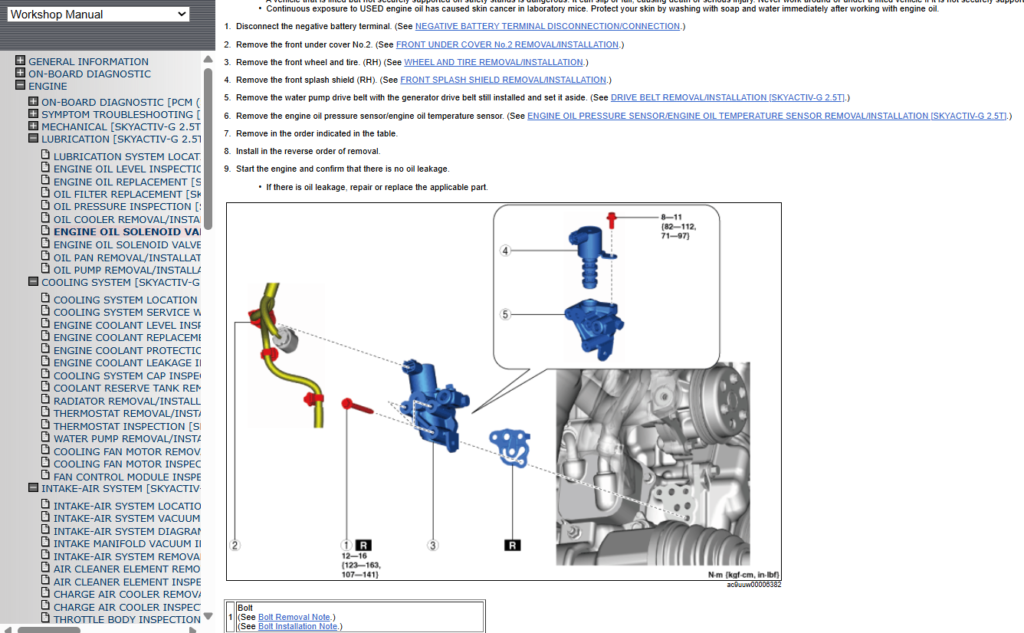
Task: Follow FRONT UNDER COVER No.2 REMOVAL/INSTALLATION link
Action: [507, 44]
